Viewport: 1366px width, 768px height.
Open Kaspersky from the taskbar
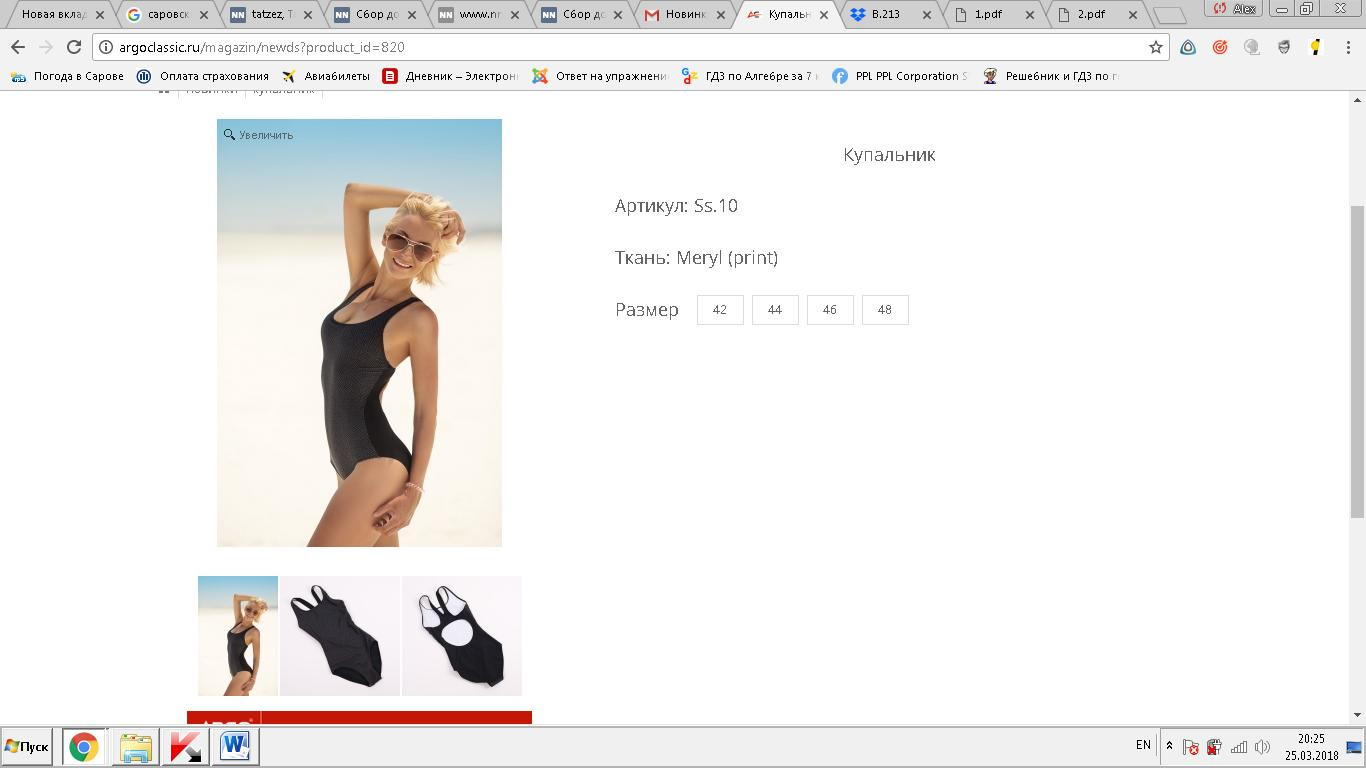pyautogui.click(x=185, y=747)
